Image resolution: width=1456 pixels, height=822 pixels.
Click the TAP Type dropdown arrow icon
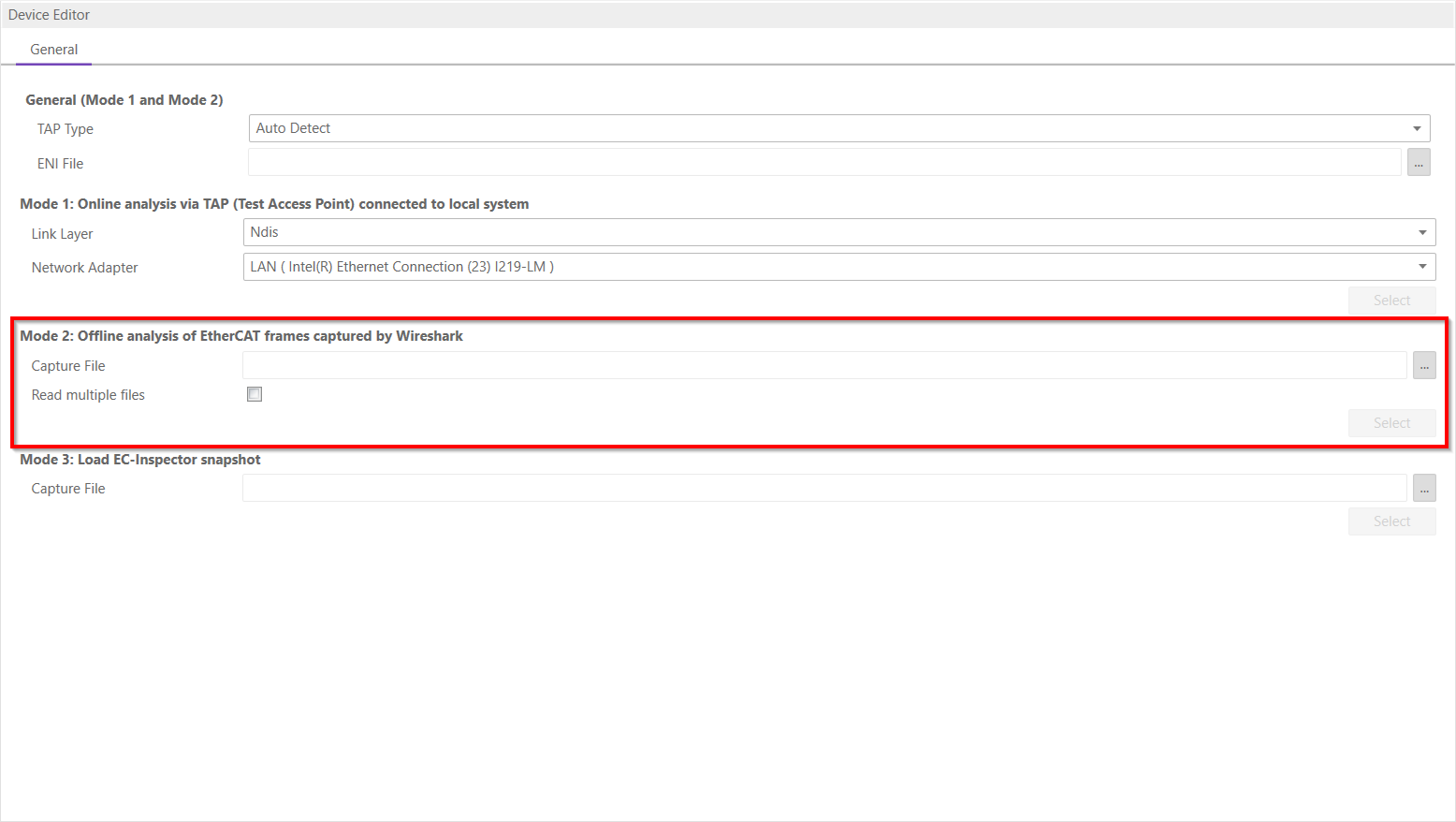pos(1417,127)
